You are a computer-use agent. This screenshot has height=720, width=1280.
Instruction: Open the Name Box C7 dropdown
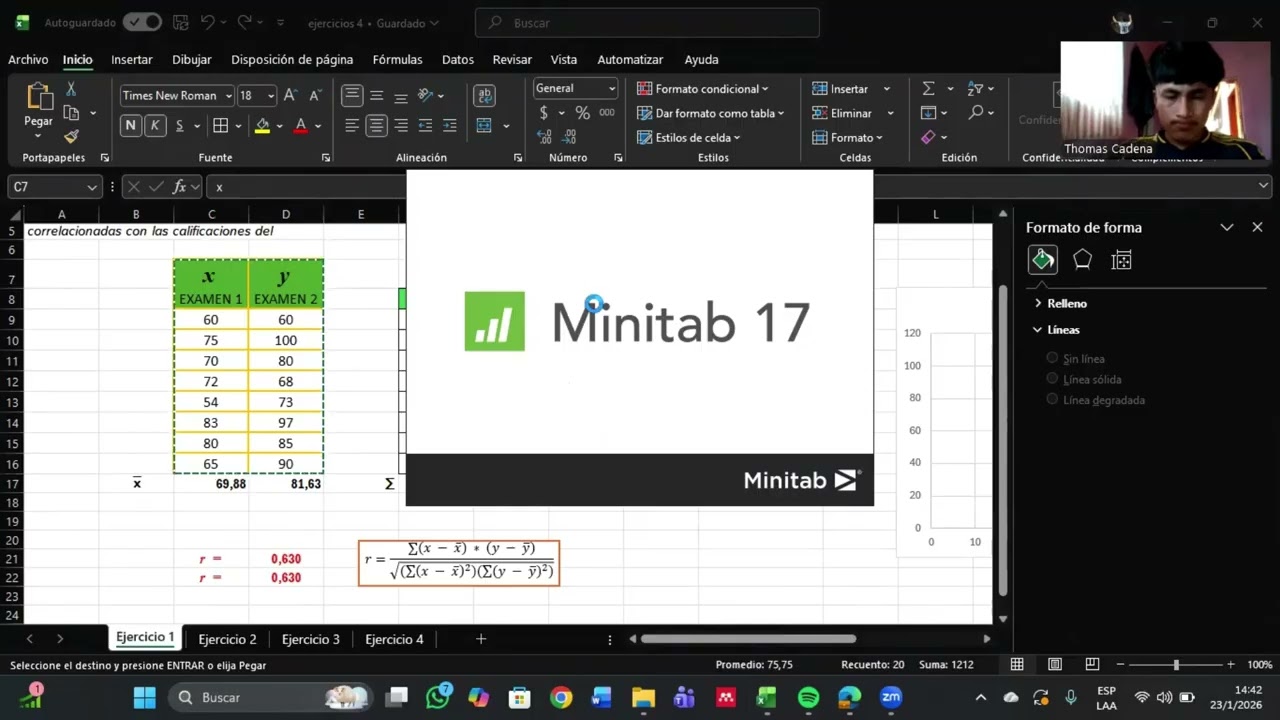coord(92,187)
